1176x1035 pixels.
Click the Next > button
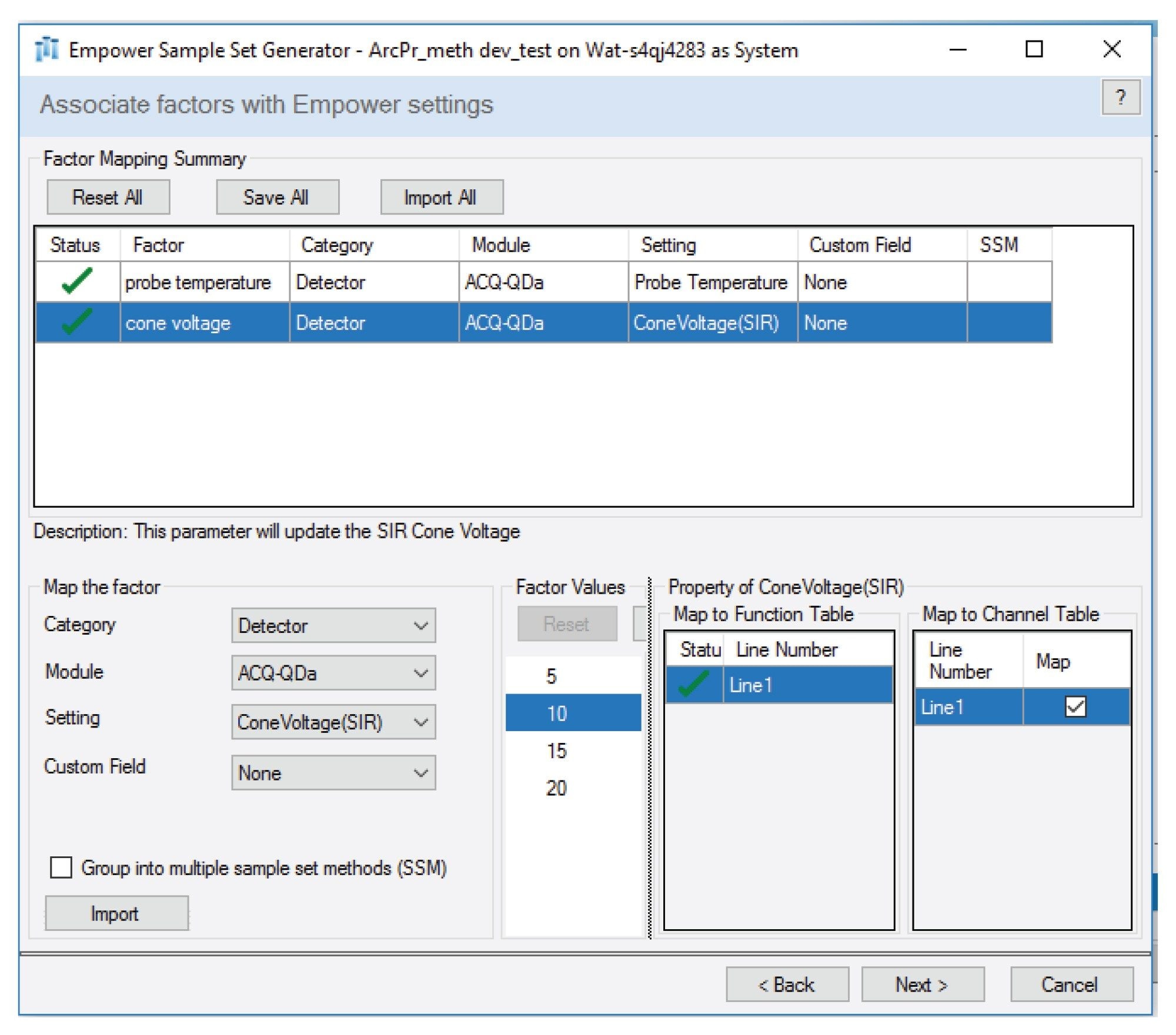tap(922, 984)
